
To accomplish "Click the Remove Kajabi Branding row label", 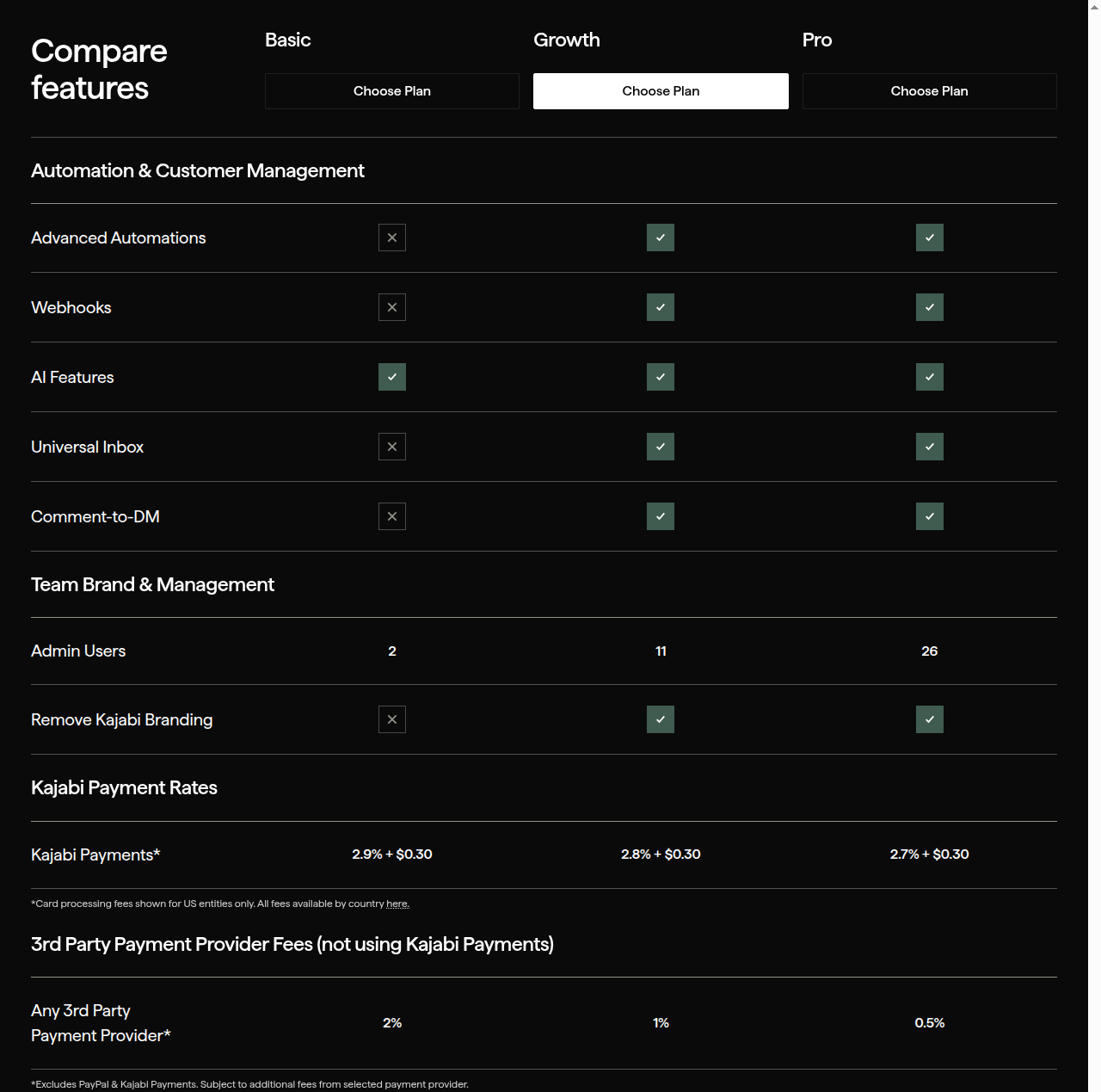I will pos(122,719).
